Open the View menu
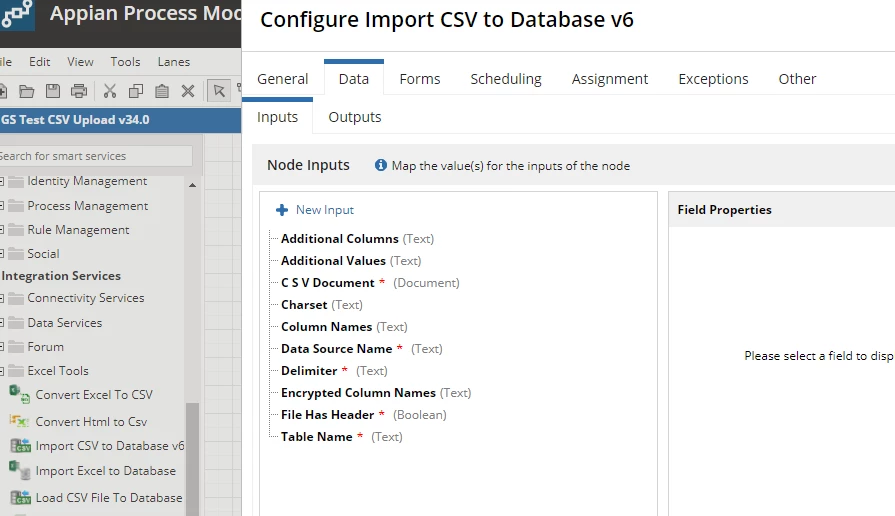Screen dimensions: 895x516 pyautogui.click(x=80, y=62)
